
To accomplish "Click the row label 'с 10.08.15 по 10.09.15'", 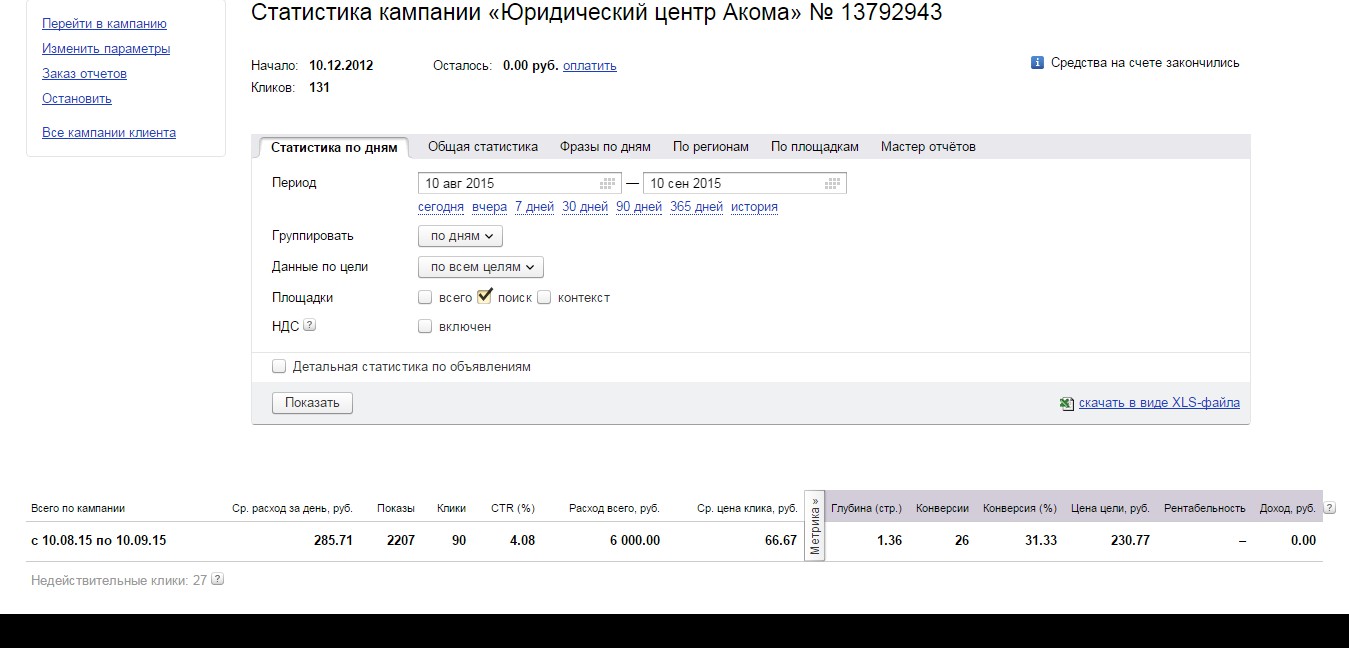I will point(99,540).
